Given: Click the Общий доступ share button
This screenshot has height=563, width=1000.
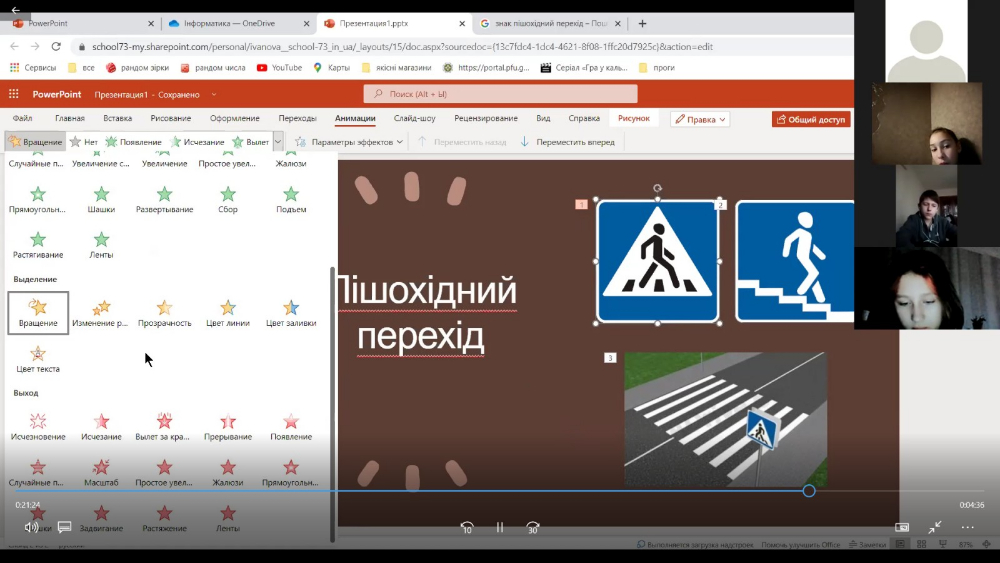Looking at the screenshot, I should click(811, 119).
